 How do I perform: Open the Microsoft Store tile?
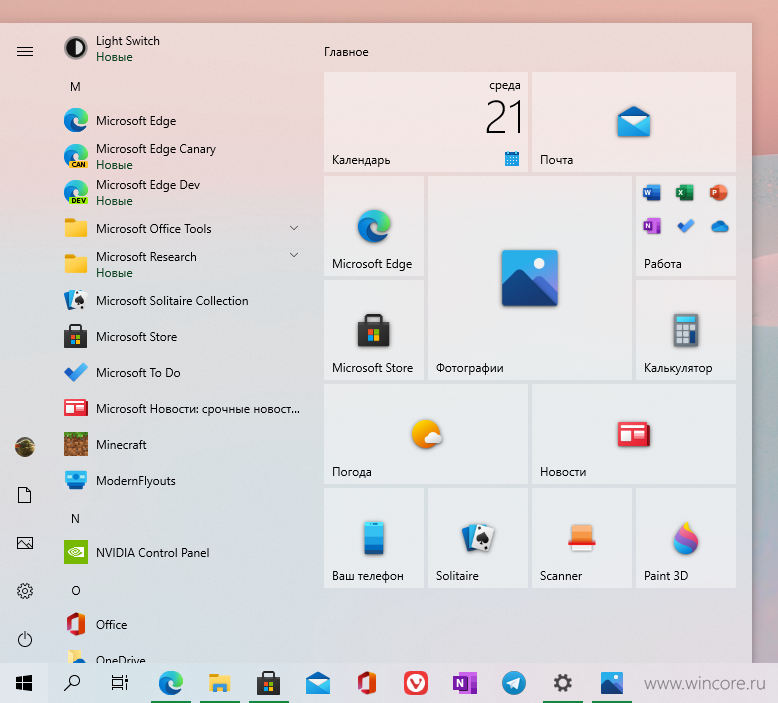[374, 330]
